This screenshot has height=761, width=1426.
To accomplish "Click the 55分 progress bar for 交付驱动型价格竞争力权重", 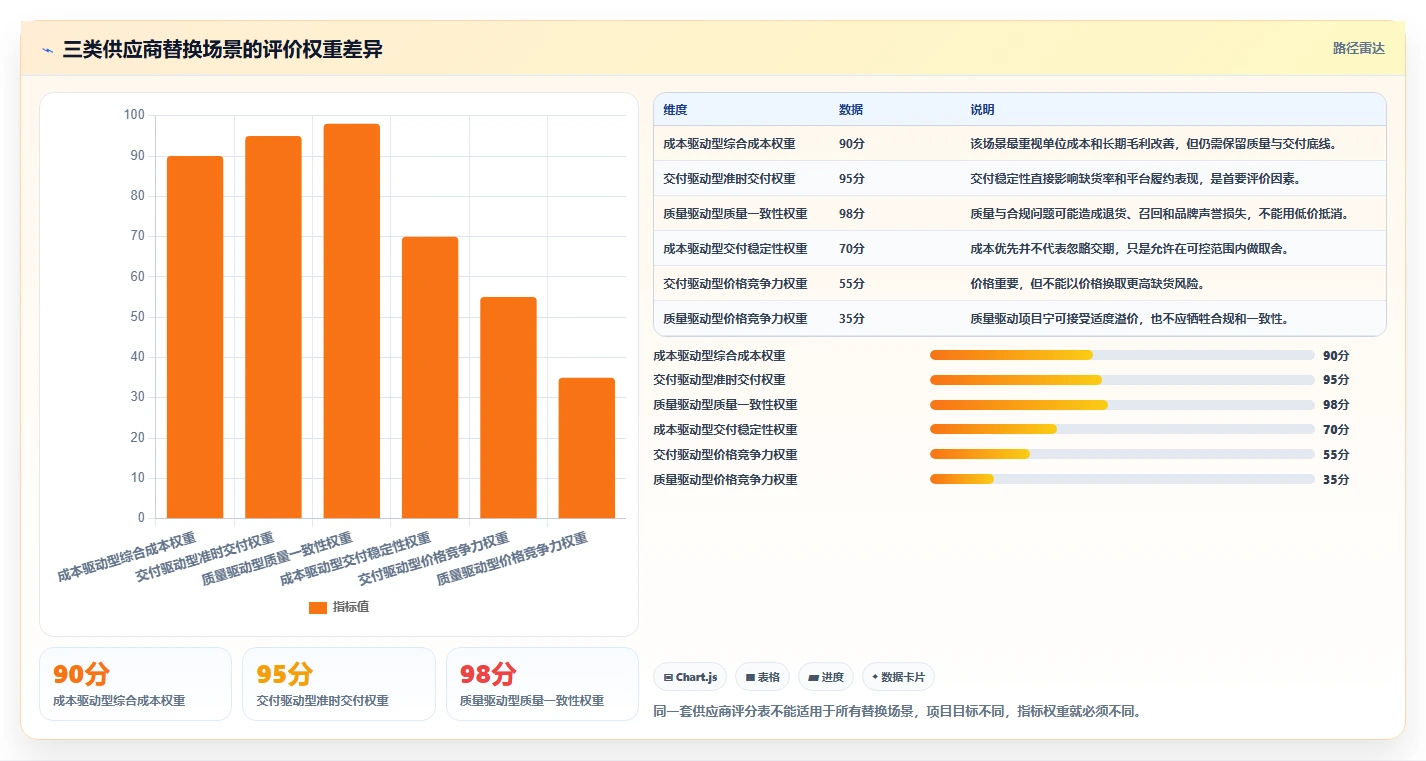I will 1122,454.
